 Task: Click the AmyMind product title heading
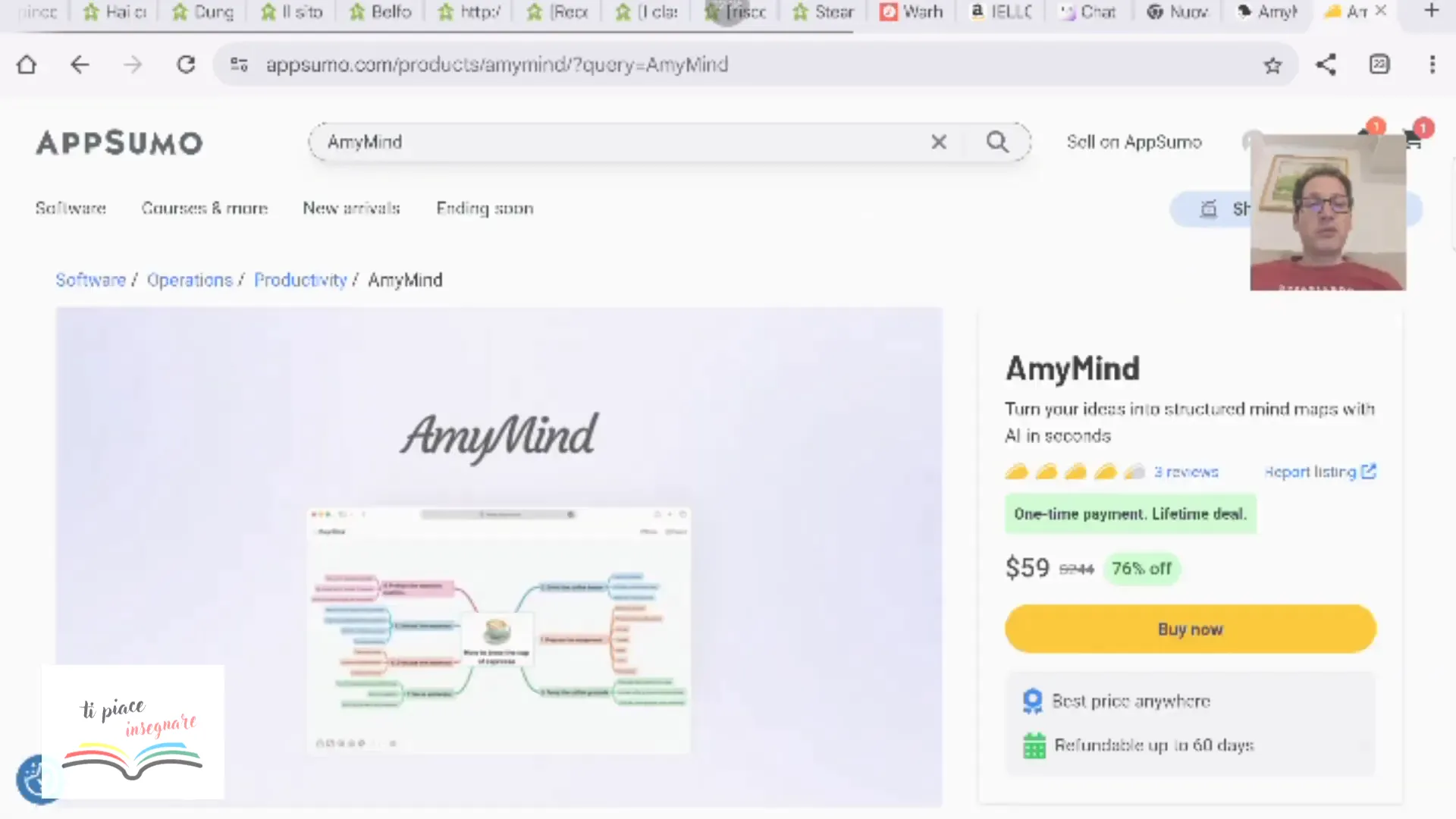click(1072, 369)
